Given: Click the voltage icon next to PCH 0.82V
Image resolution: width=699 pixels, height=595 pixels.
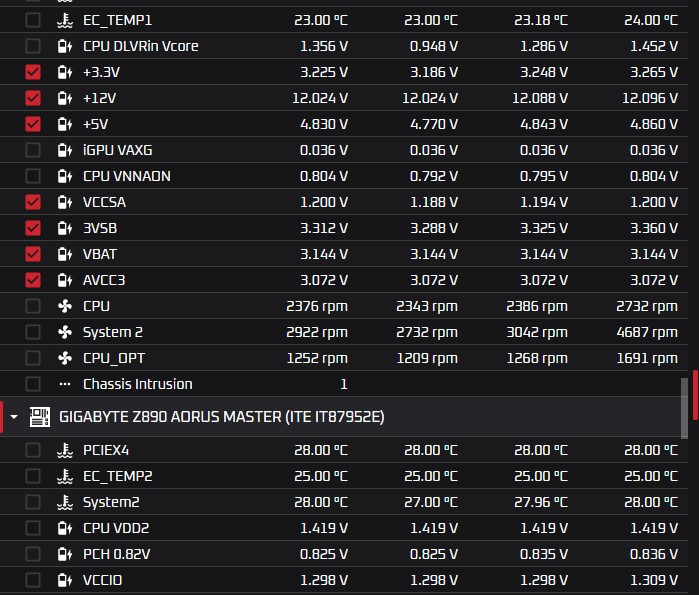Looking at the screenshot, I should point(64,554).
